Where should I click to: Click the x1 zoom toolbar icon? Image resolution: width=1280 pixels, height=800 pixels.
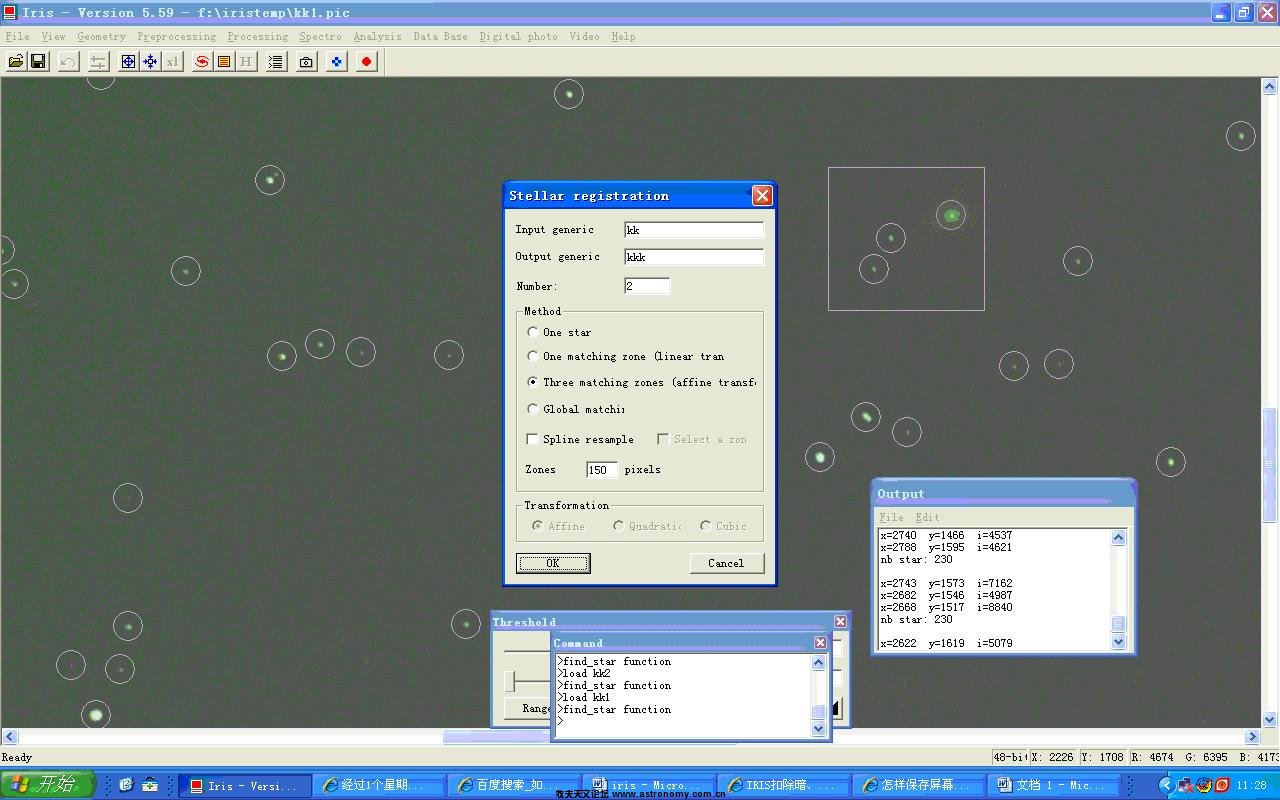pyautogui.click(x=172, y=62)
